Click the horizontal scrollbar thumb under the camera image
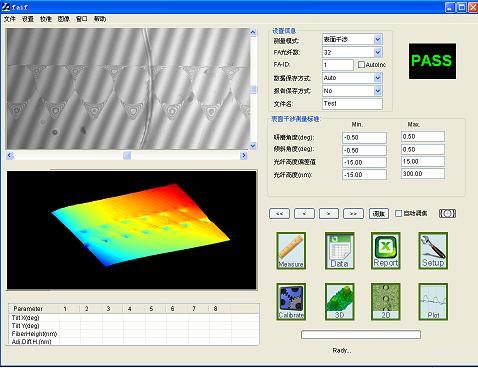This screenshot has width=478, height=368. point(127,155)
